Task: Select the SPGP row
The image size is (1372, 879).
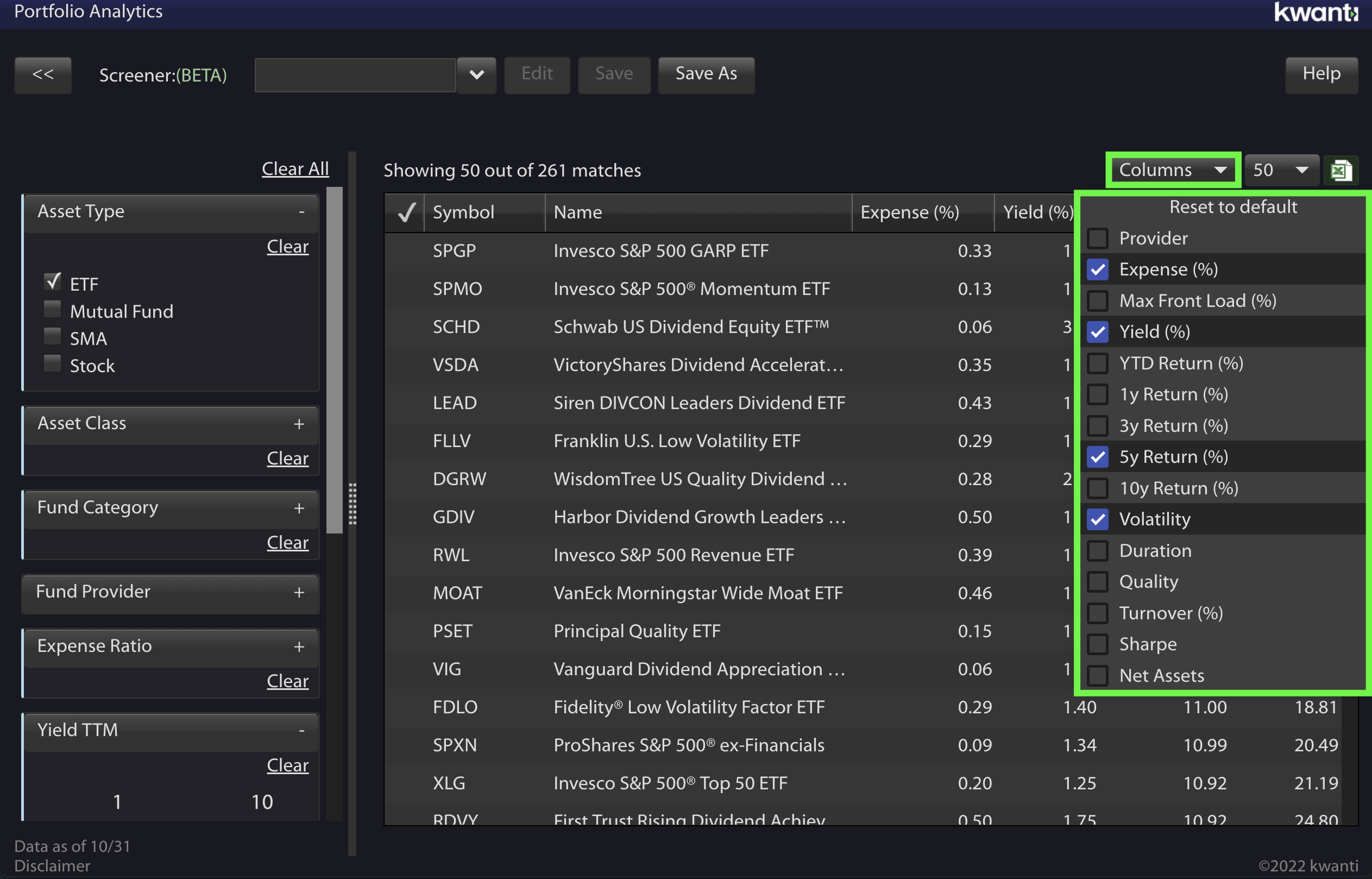Action: coord(728,250)
